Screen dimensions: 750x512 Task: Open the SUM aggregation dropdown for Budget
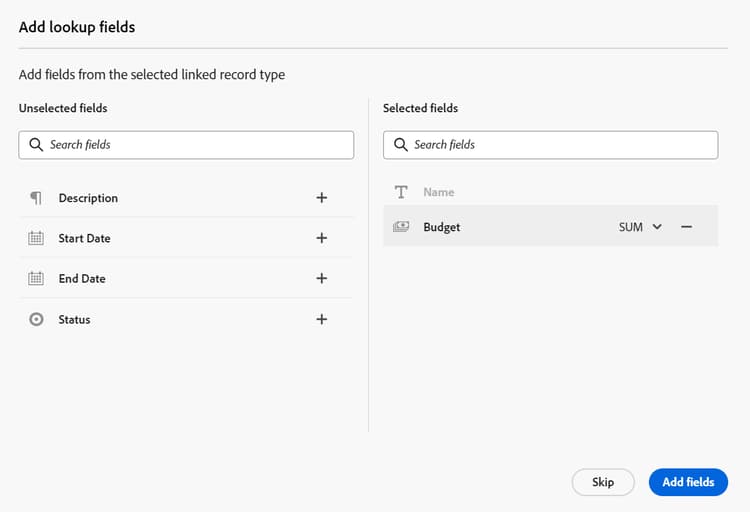(x=640, y=227)
